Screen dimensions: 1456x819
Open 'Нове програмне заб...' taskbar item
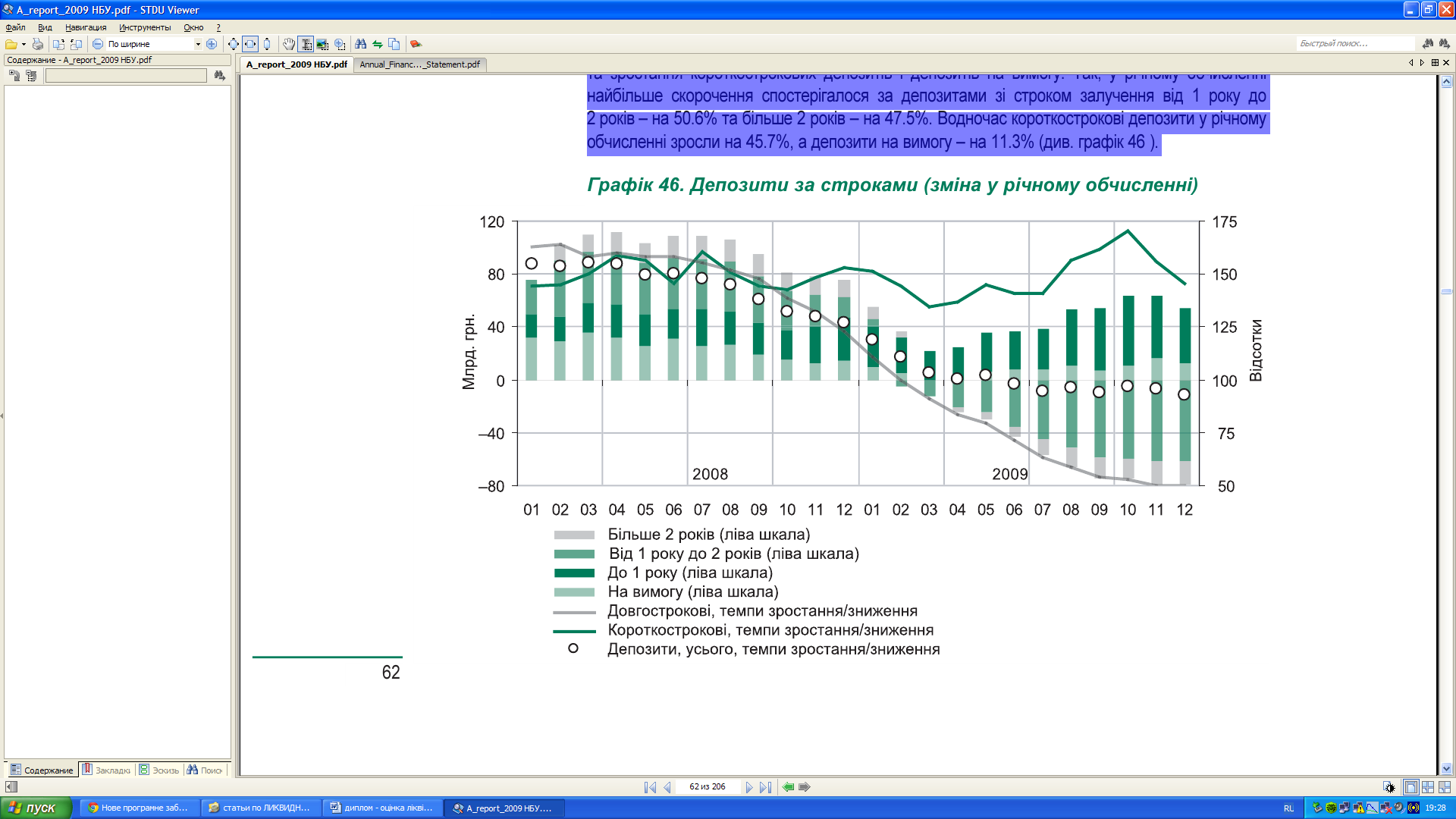tap(140, 808)
